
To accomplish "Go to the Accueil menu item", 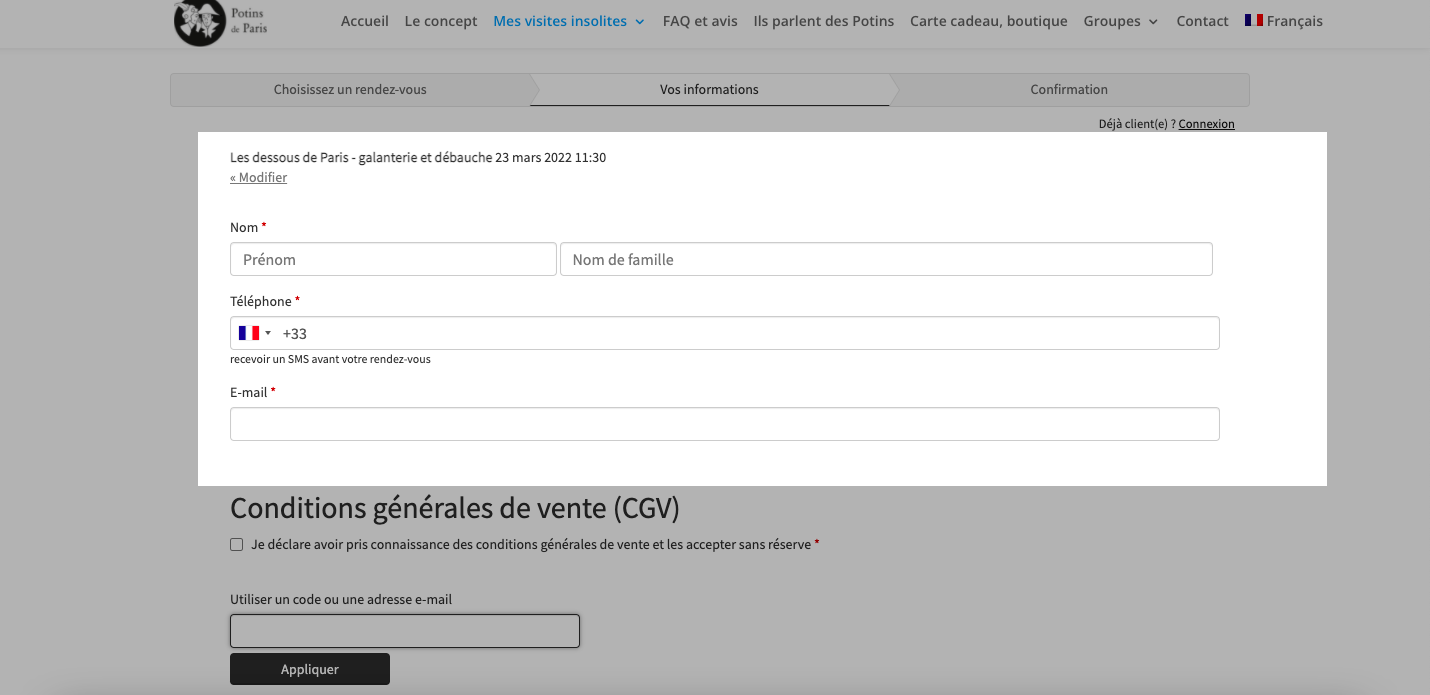I will pyautogui.click(x=365, y=21).
